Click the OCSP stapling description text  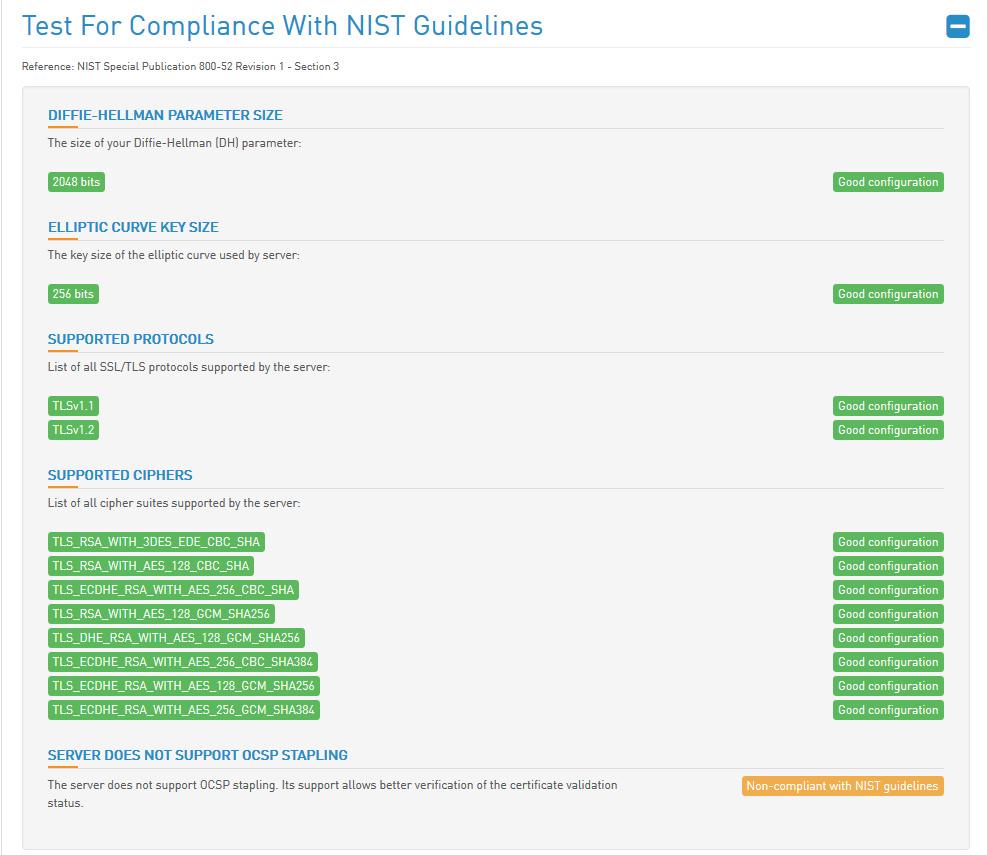point(332,794)
